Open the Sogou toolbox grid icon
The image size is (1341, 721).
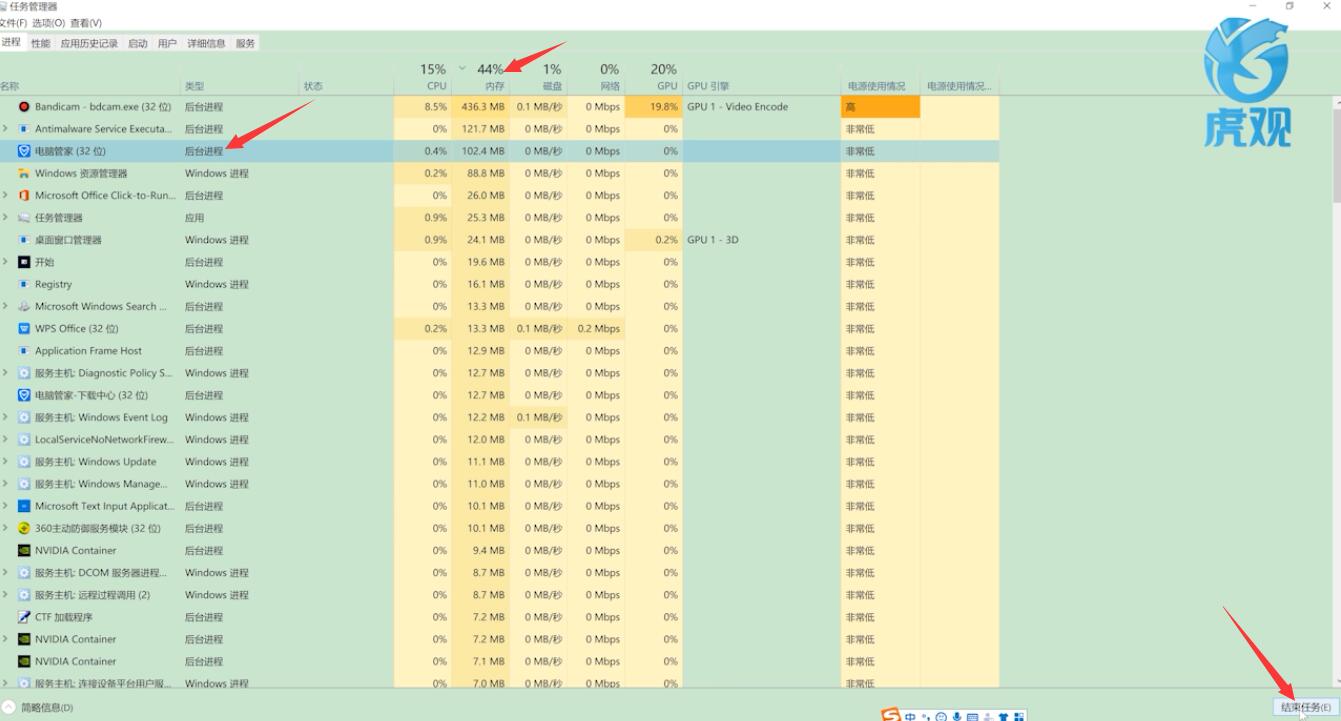(1018, 717)
